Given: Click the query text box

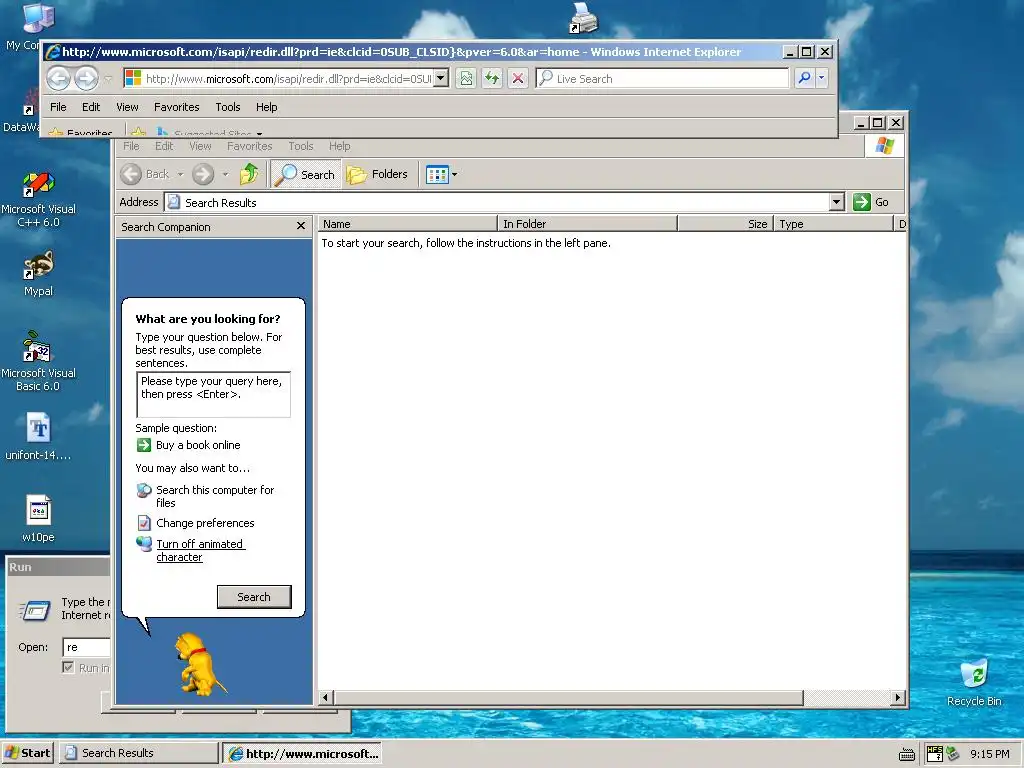Looking at the screenshot, I should 214,394.
